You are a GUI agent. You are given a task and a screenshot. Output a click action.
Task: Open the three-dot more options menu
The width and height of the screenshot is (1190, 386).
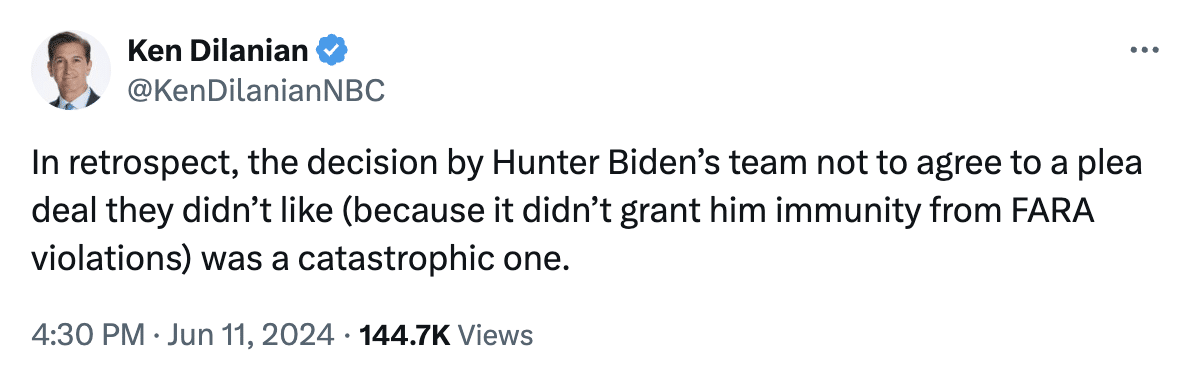1144,51
